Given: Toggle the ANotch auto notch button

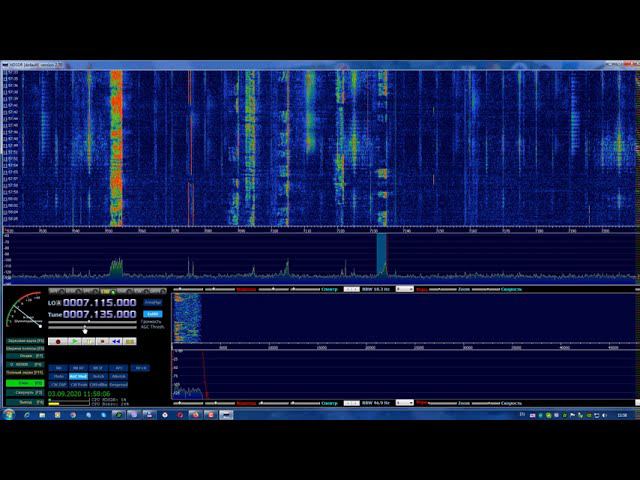Looking at the screenshot, I should (x=119, y=376).
